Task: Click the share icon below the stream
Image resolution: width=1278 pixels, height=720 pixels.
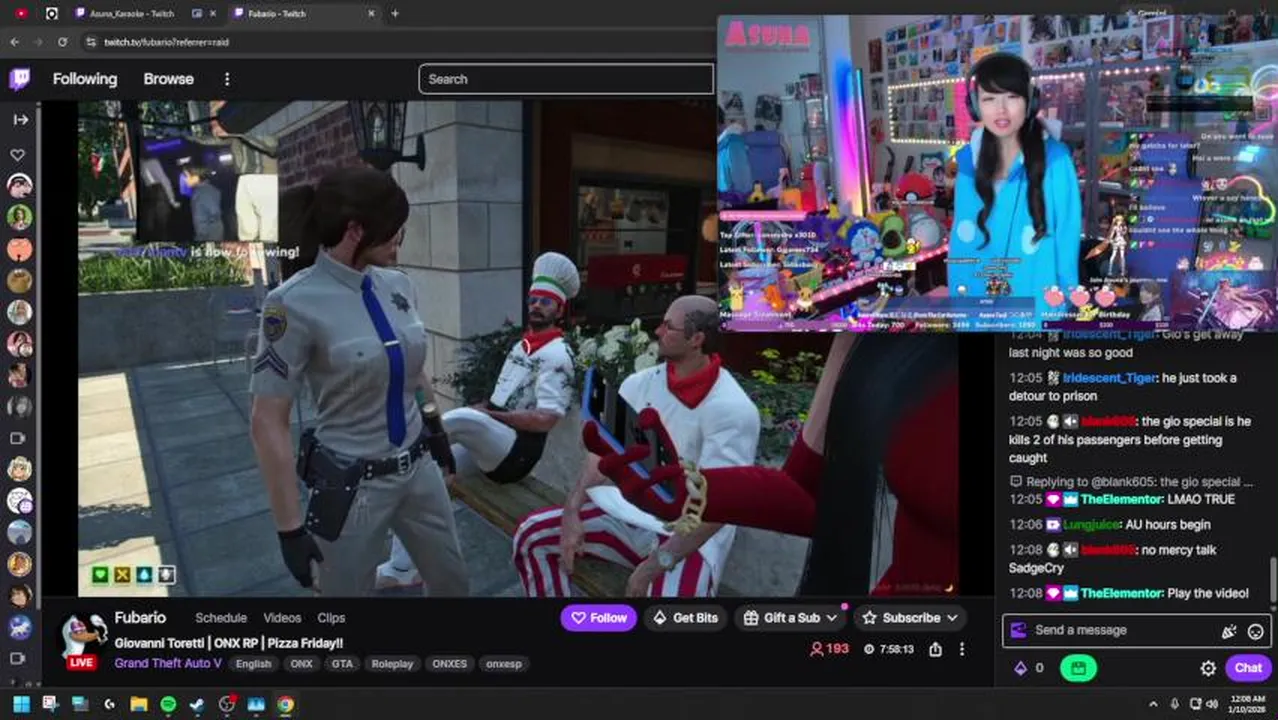Action: tap(935, 649)
